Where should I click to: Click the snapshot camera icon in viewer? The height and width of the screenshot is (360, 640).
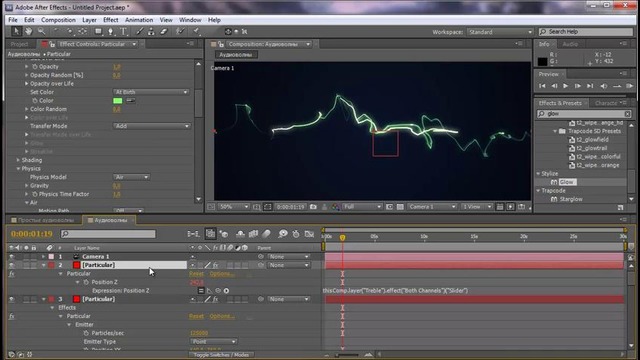[313, 207]
